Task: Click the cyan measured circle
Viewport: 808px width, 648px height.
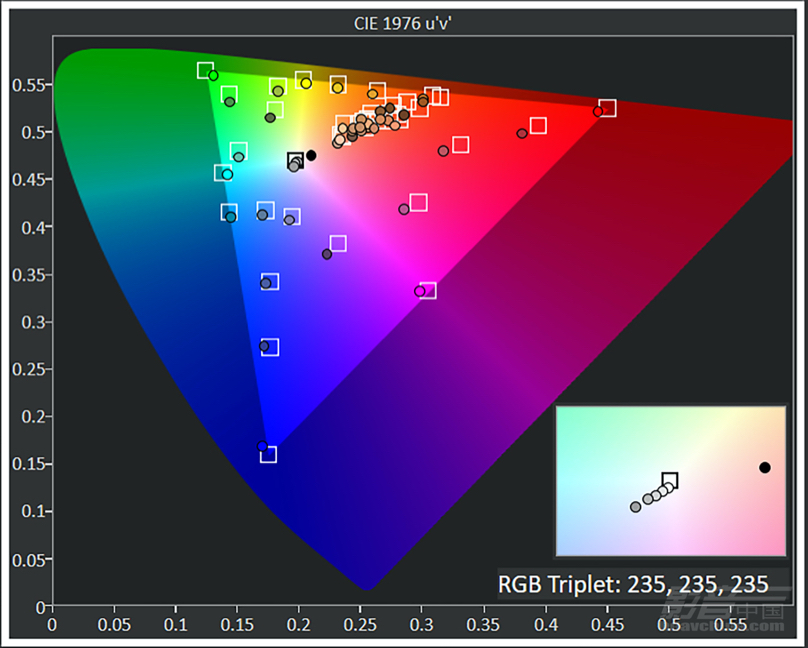Action: pyautogui.click(x=227, y=175)
